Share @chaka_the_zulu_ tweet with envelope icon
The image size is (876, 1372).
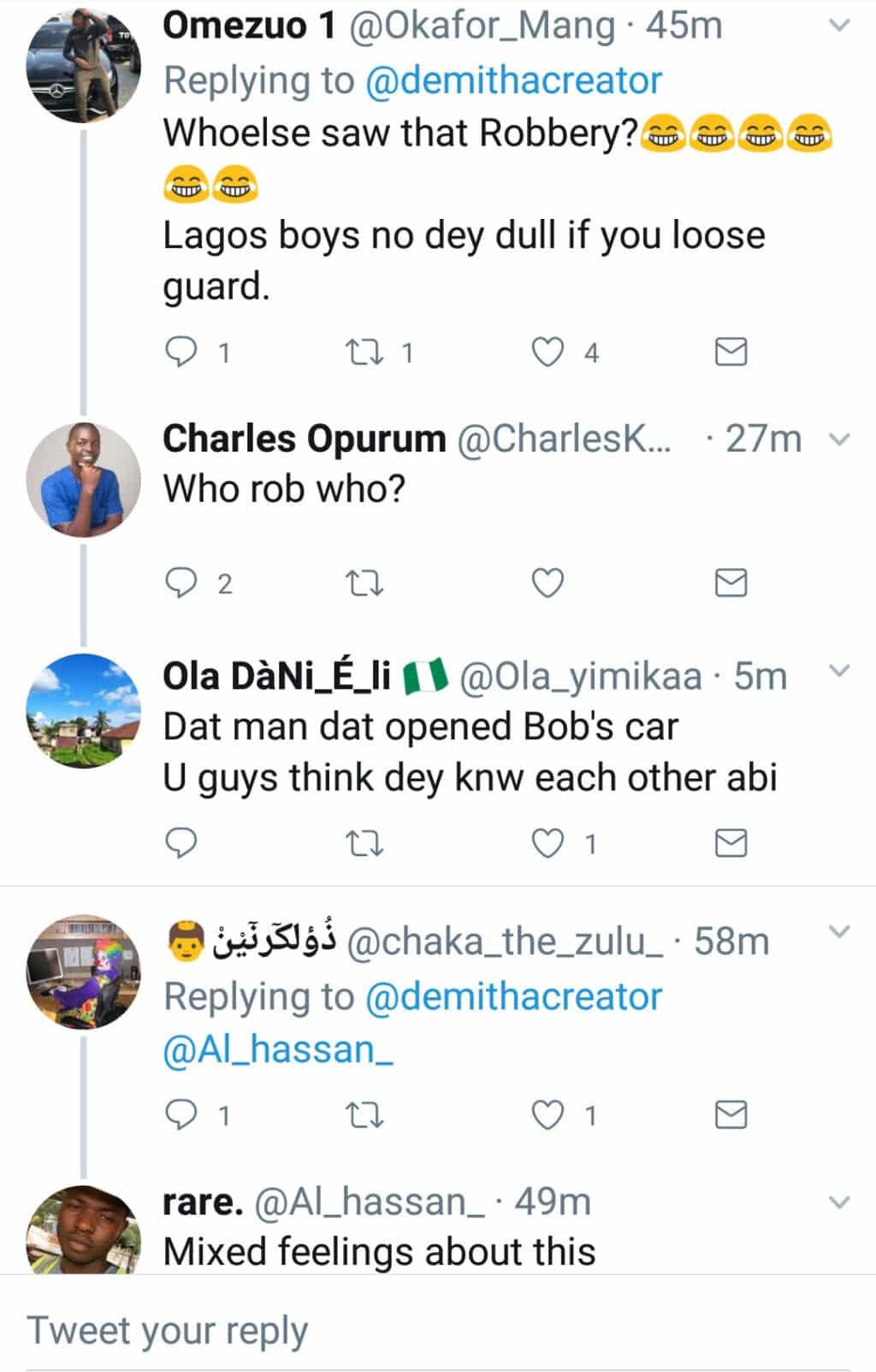coord(731,1115)
